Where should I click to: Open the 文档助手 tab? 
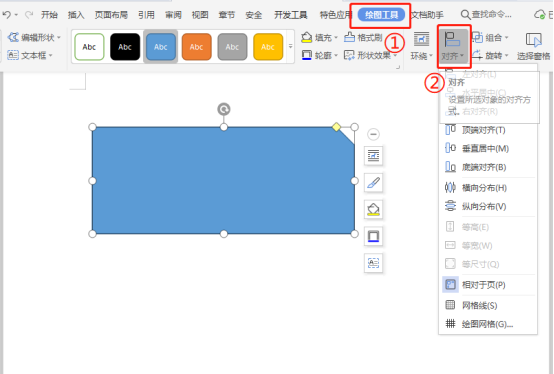[x=427, y=15]
